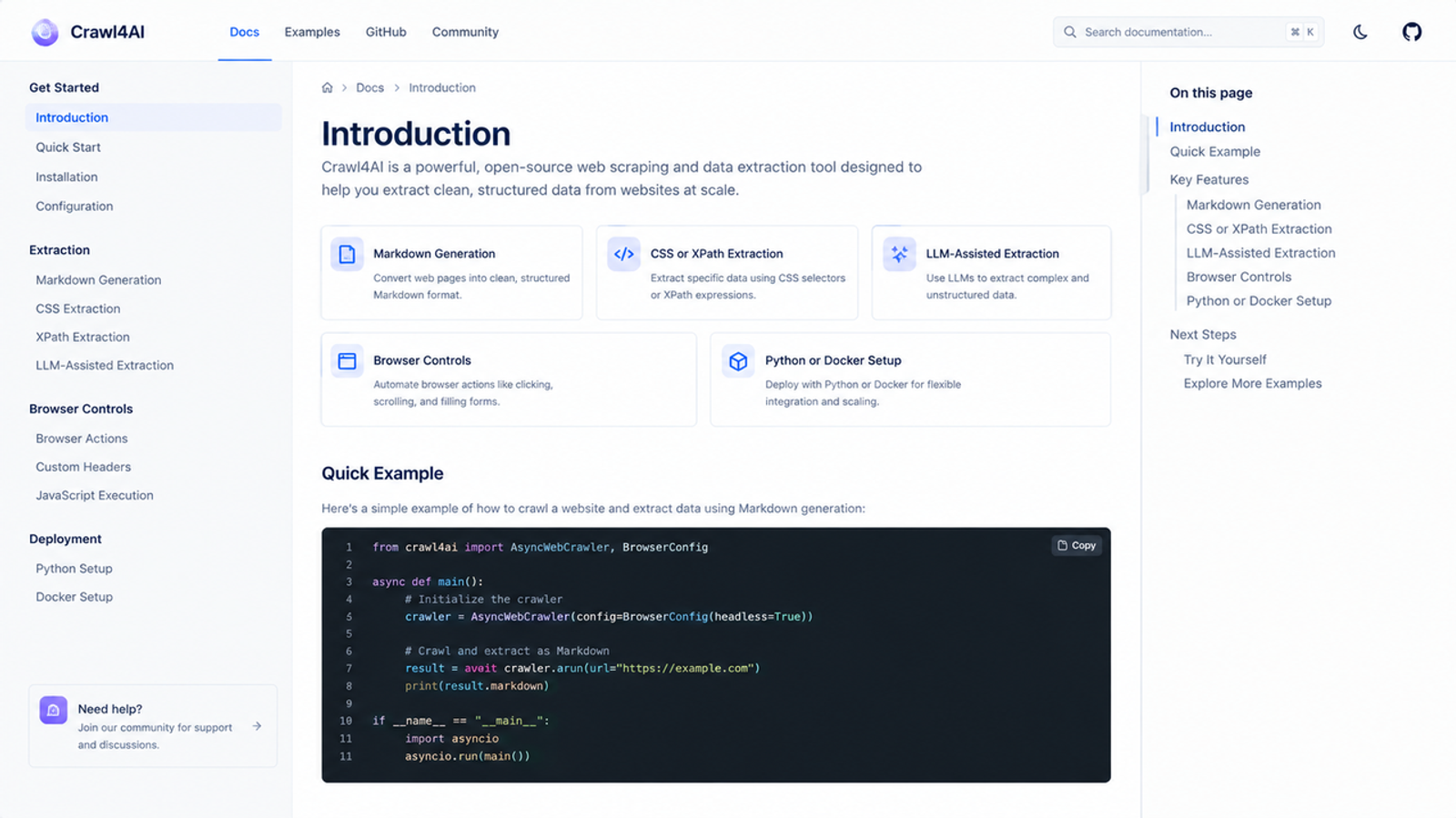Click the Markdown Generation document icon
This screenshot has width=1456, height=818.
tap(347, 255)
